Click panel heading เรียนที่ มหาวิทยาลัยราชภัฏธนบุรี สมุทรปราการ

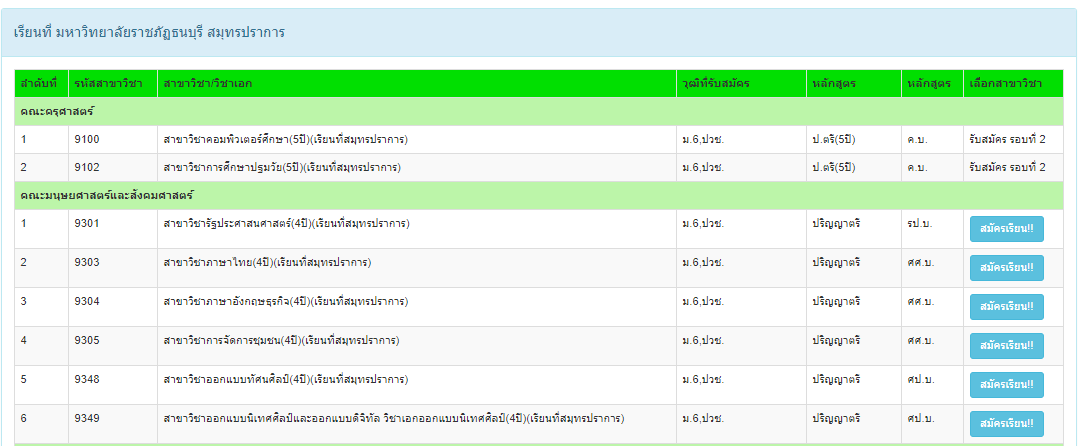pos(149,32)
